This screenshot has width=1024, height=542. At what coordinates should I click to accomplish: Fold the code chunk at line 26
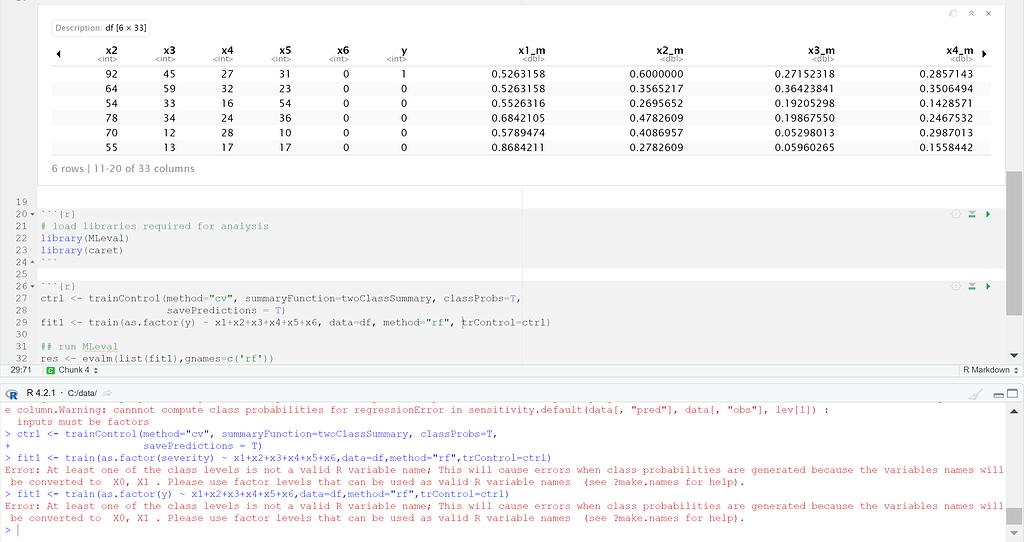tap(34, 286)
